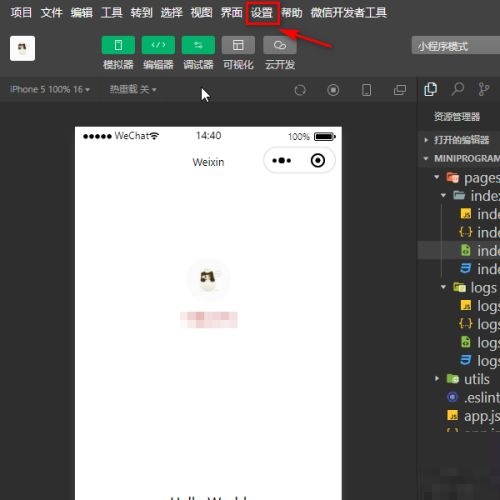Toggle the 调试器 debugger panel button
Viewport: 500px width, 500px height.
[x=198, y=45]
